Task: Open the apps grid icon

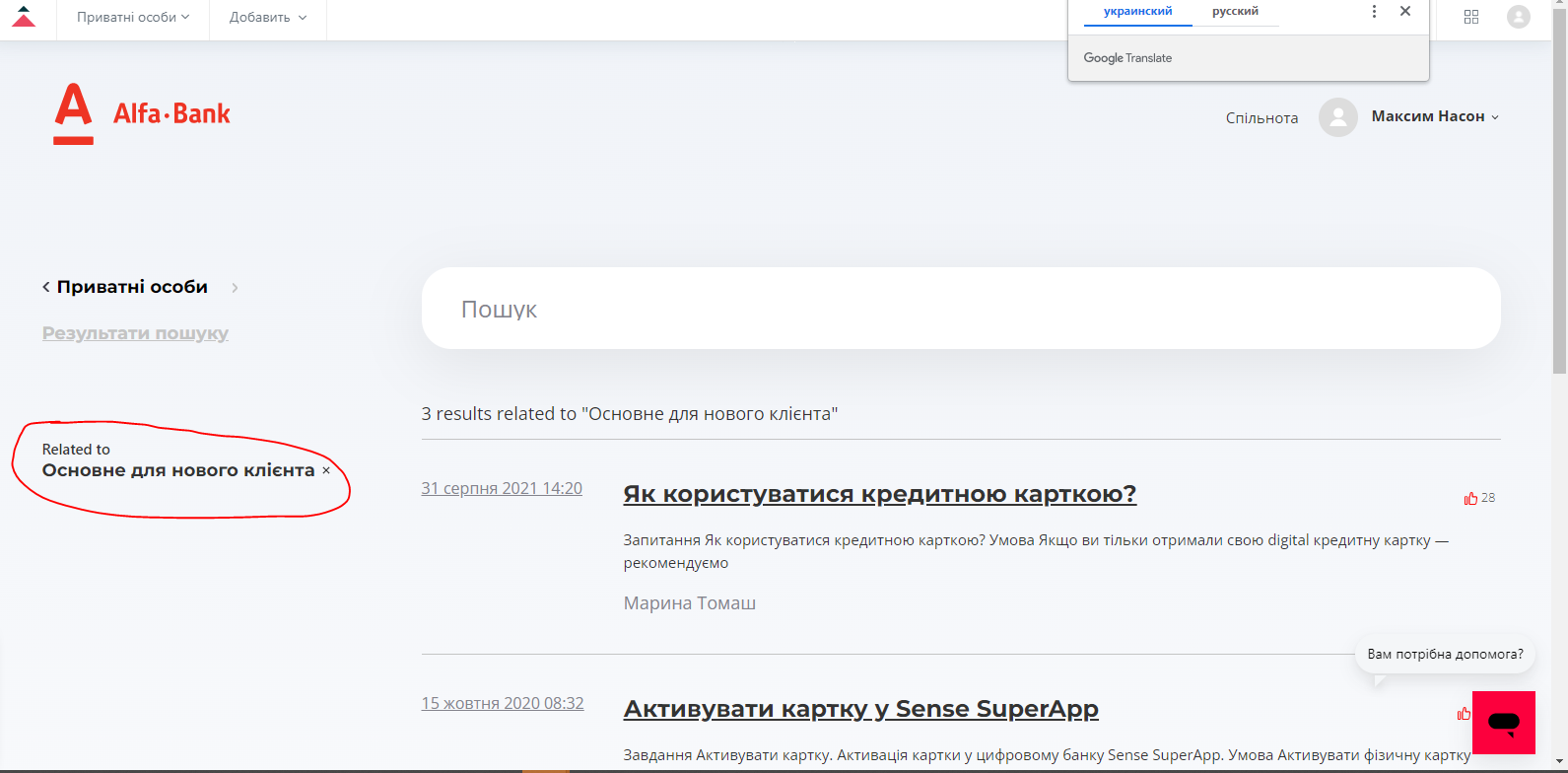Action: (1470, 17)
